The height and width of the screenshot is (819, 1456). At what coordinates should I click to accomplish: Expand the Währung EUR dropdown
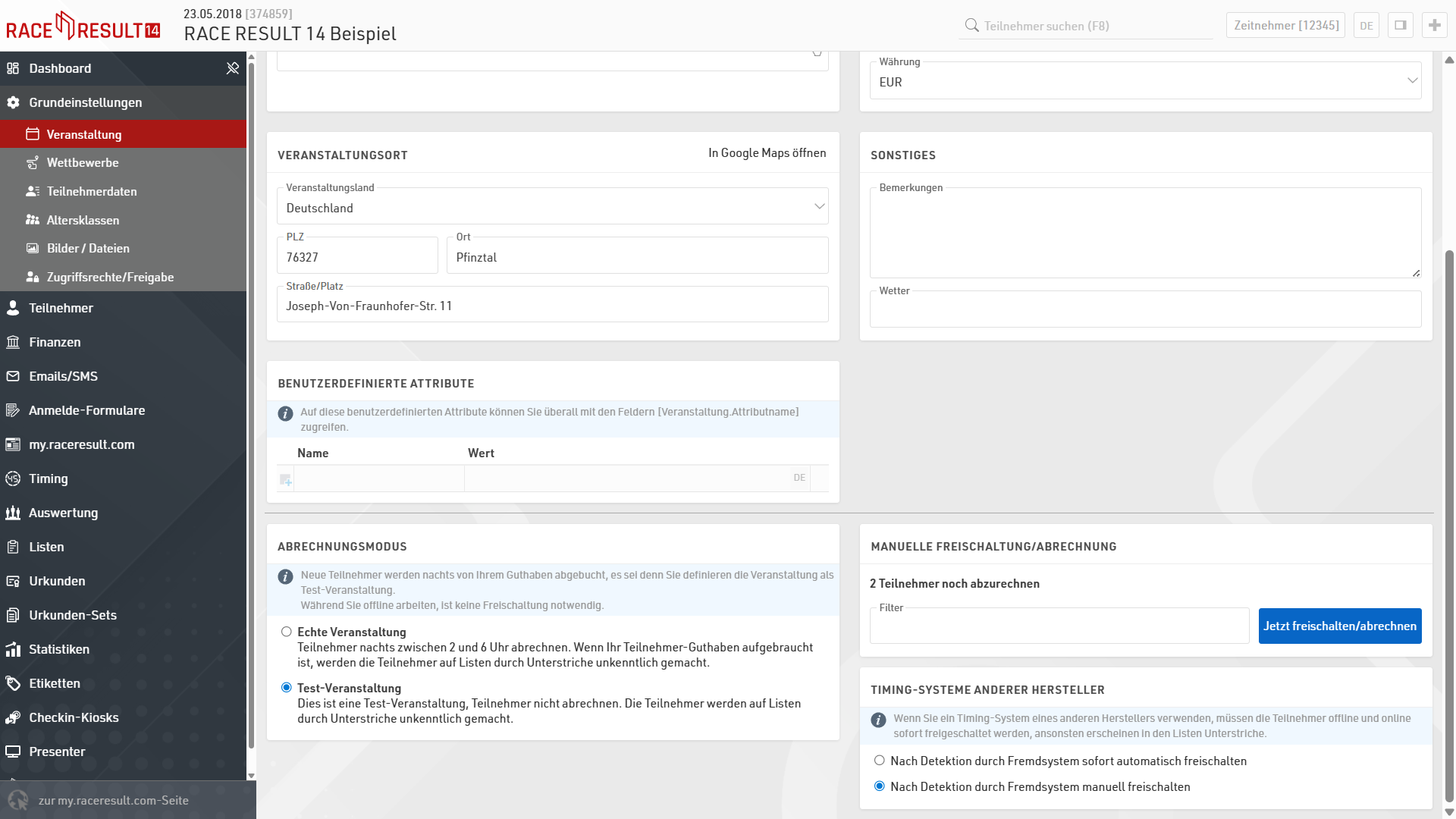pos(1145,81)
